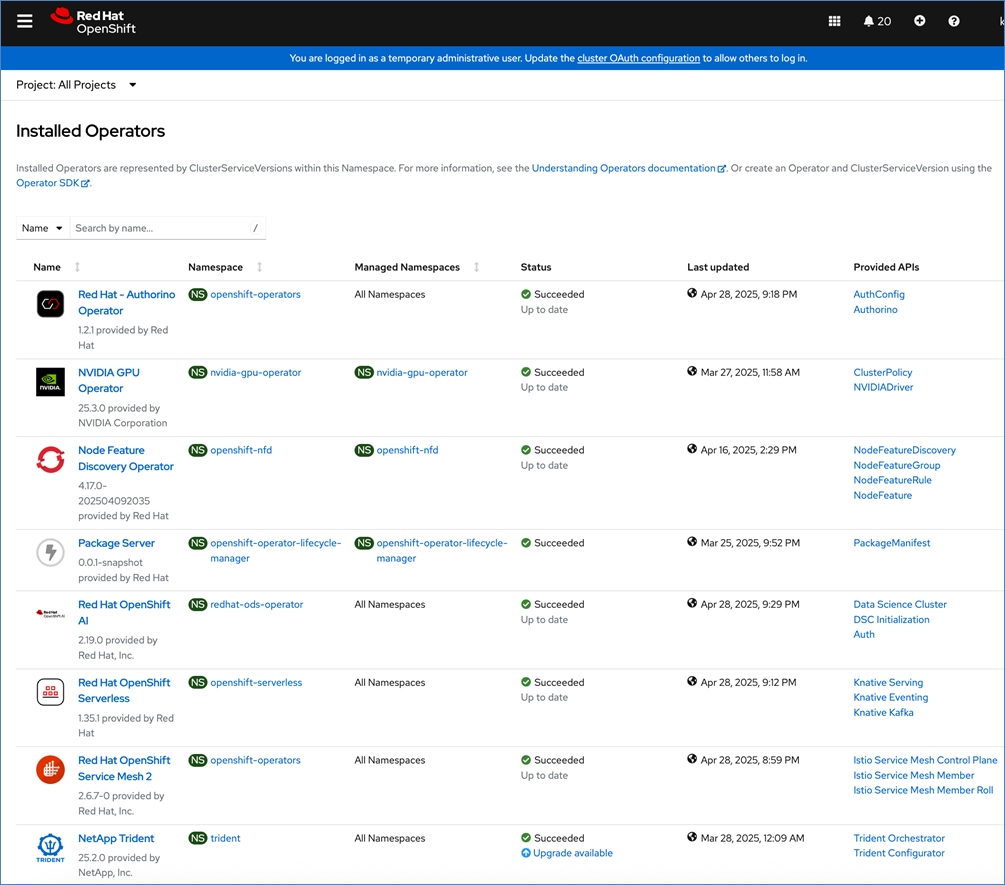Open Istio Service Mesh Member Roll link

coord(923,790)
